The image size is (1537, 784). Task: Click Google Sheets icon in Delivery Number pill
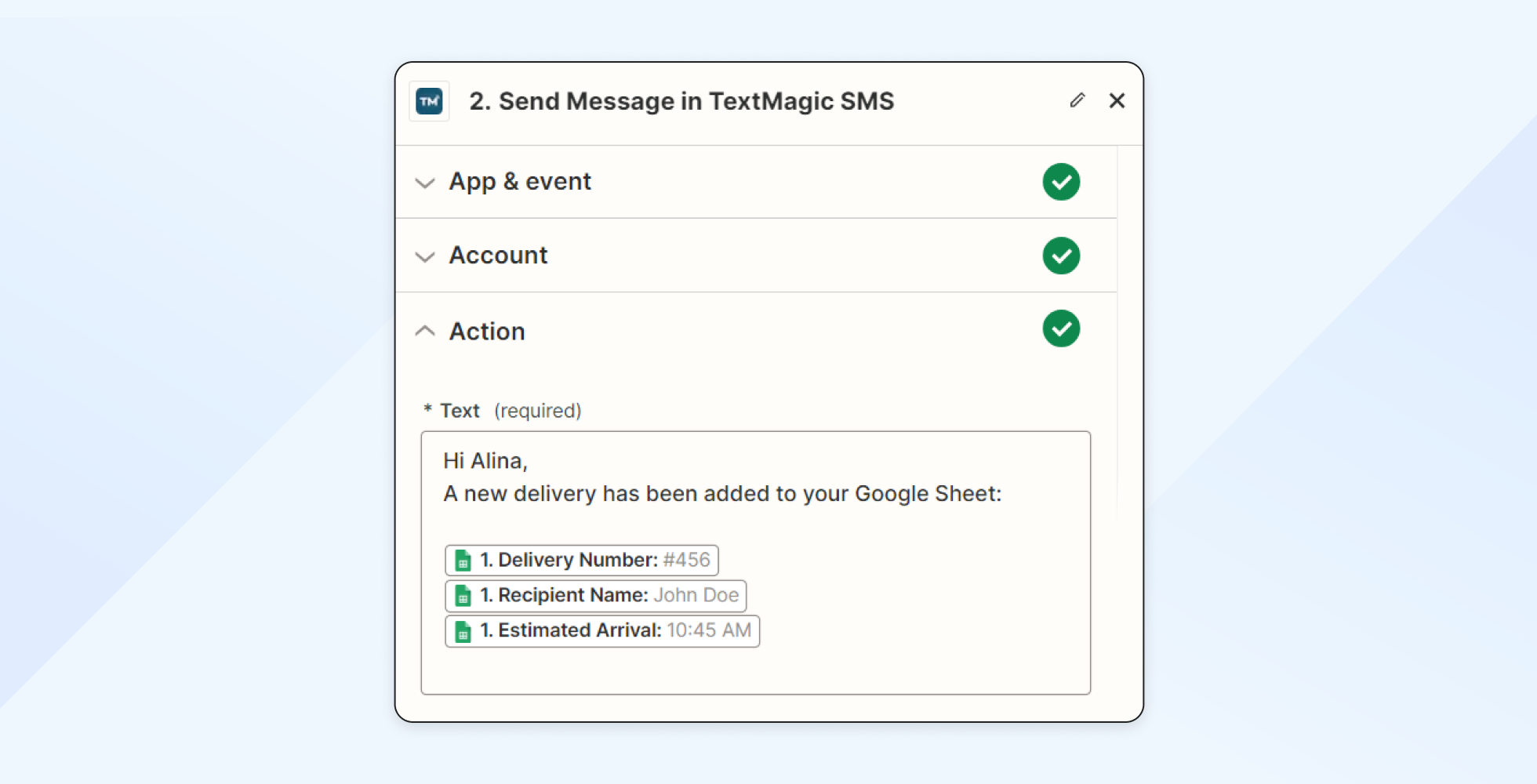[x=463, y=561]
